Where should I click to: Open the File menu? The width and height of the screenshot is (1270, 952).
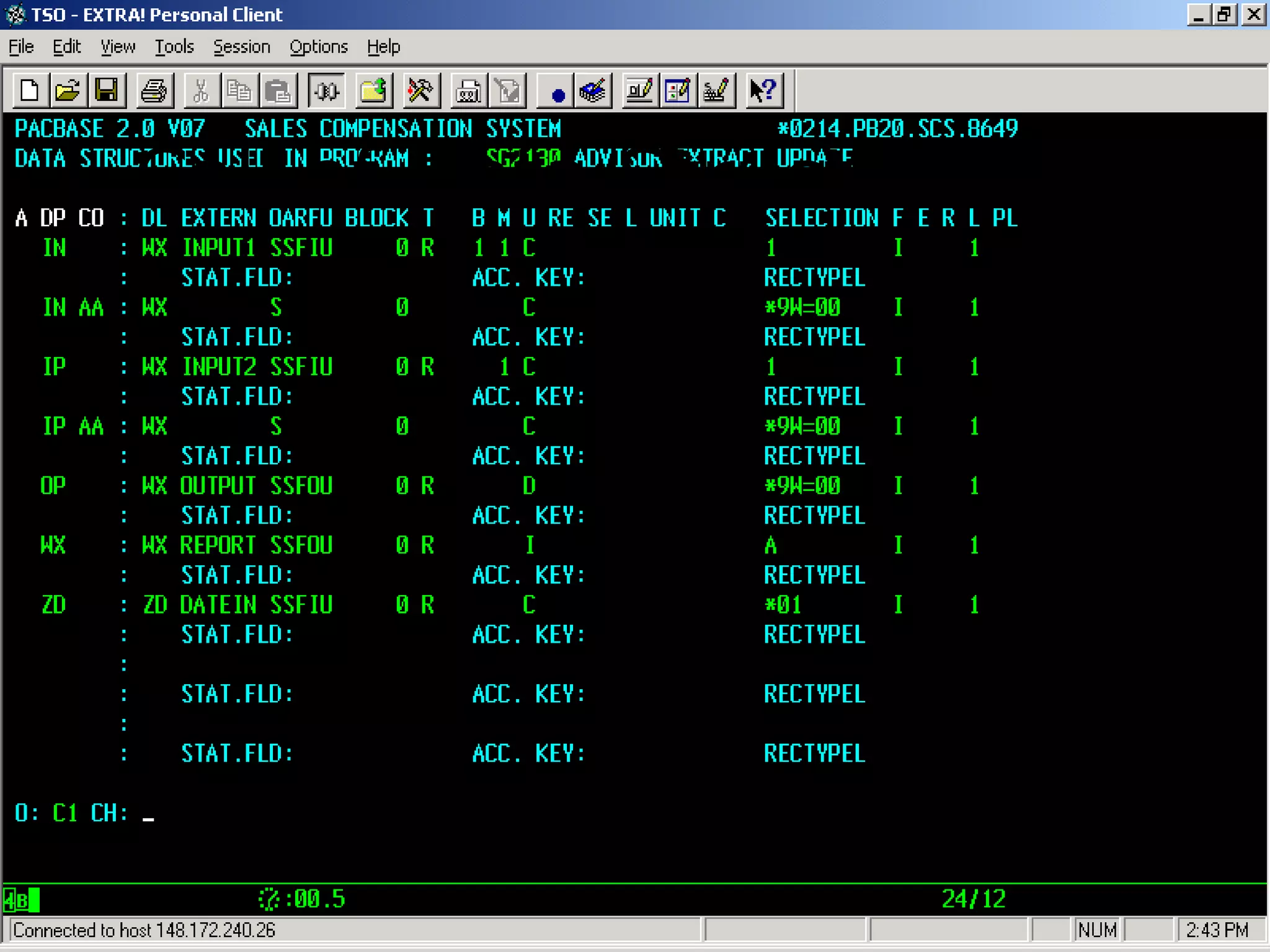coord(21,47)
